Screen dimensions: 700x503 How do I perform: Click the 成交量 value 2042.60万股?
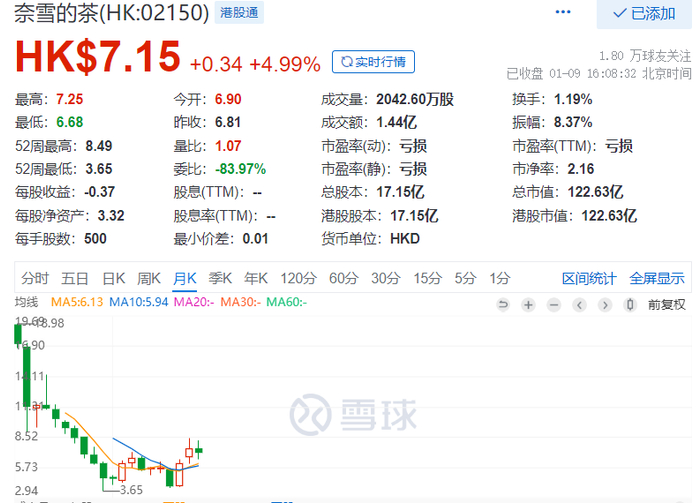tap(415, 99)
